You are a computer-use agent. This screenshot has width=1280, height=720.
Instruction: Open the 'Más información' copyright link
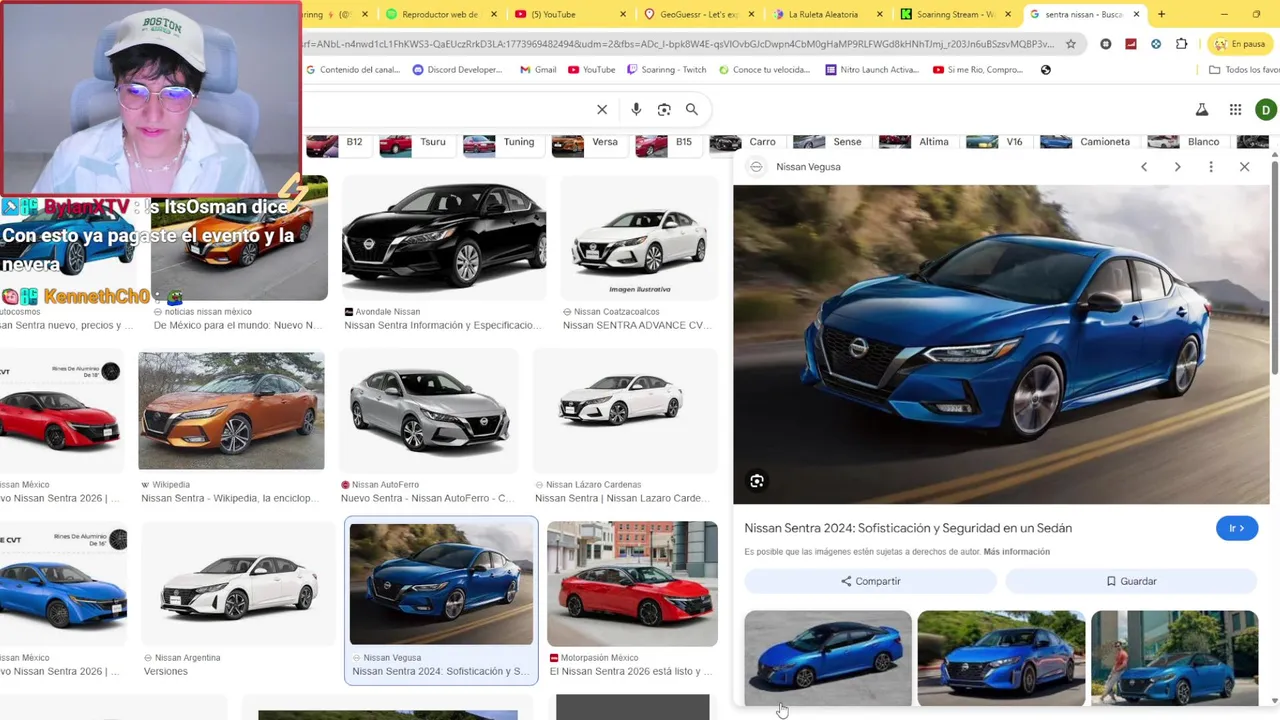click(x=1016, y=552)
